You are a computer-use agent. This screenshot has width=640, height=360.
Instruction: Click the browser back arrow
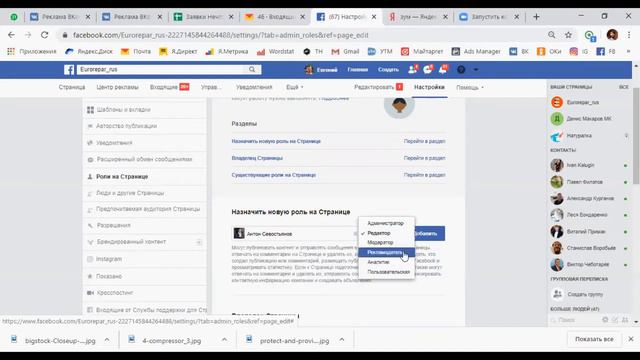coord(11,35)
